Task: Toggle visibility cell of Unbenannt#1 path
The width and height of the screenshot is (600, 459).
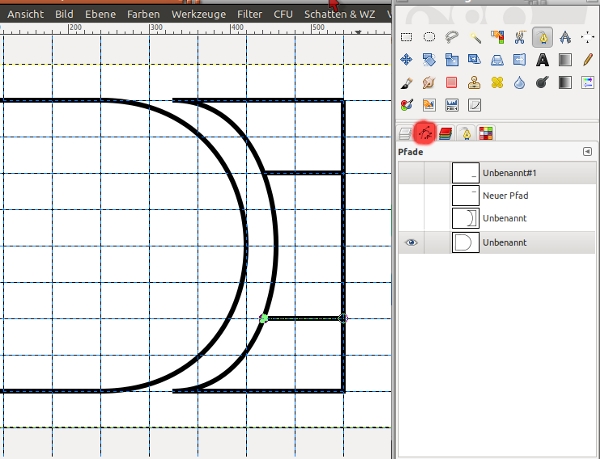Action: click(x=411, y=173)
